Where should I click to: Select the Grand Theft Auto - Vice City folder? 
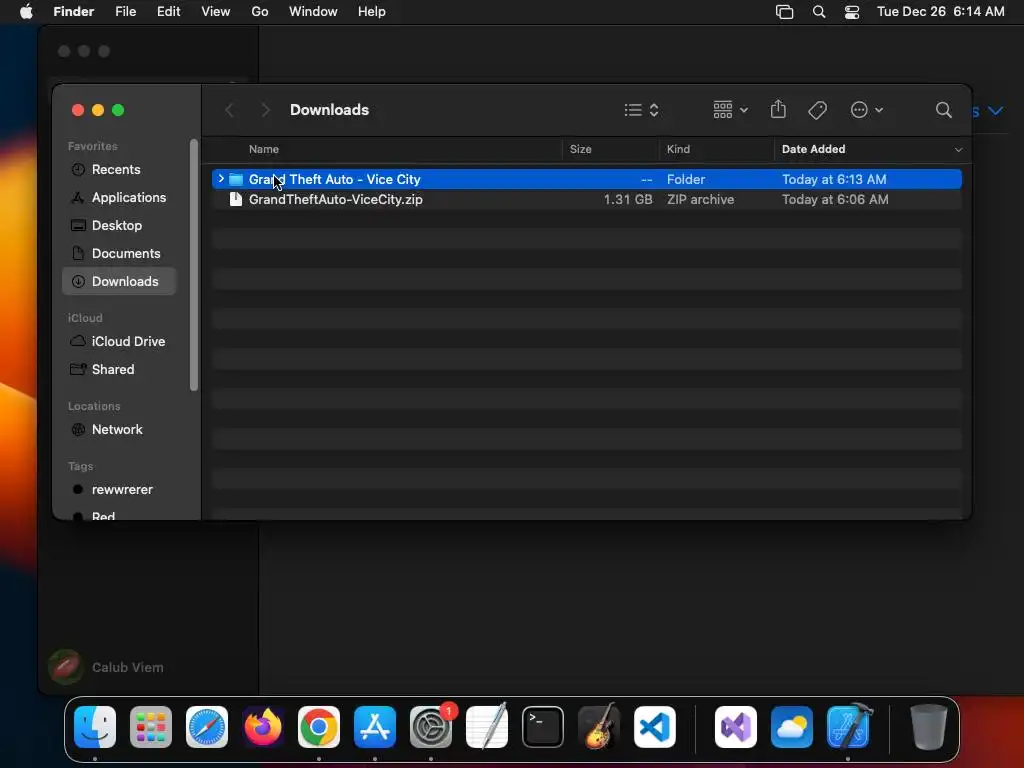point(586,179)
